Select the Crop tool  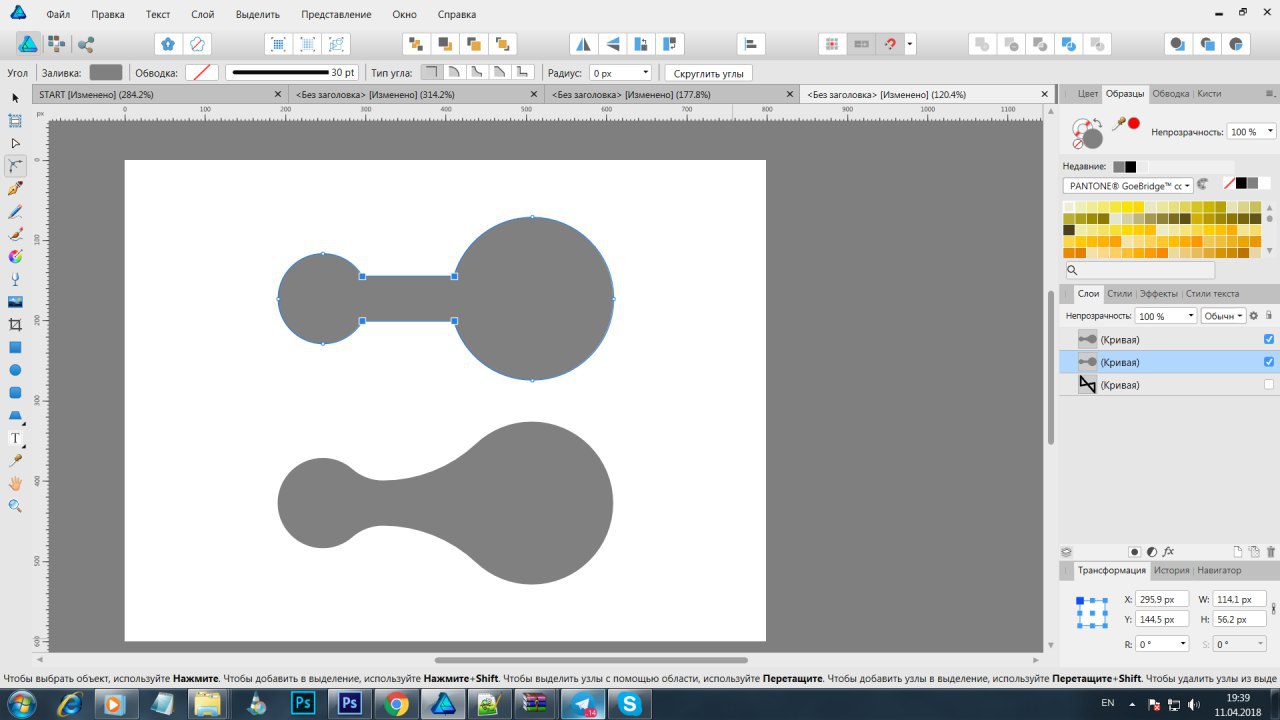15,325
